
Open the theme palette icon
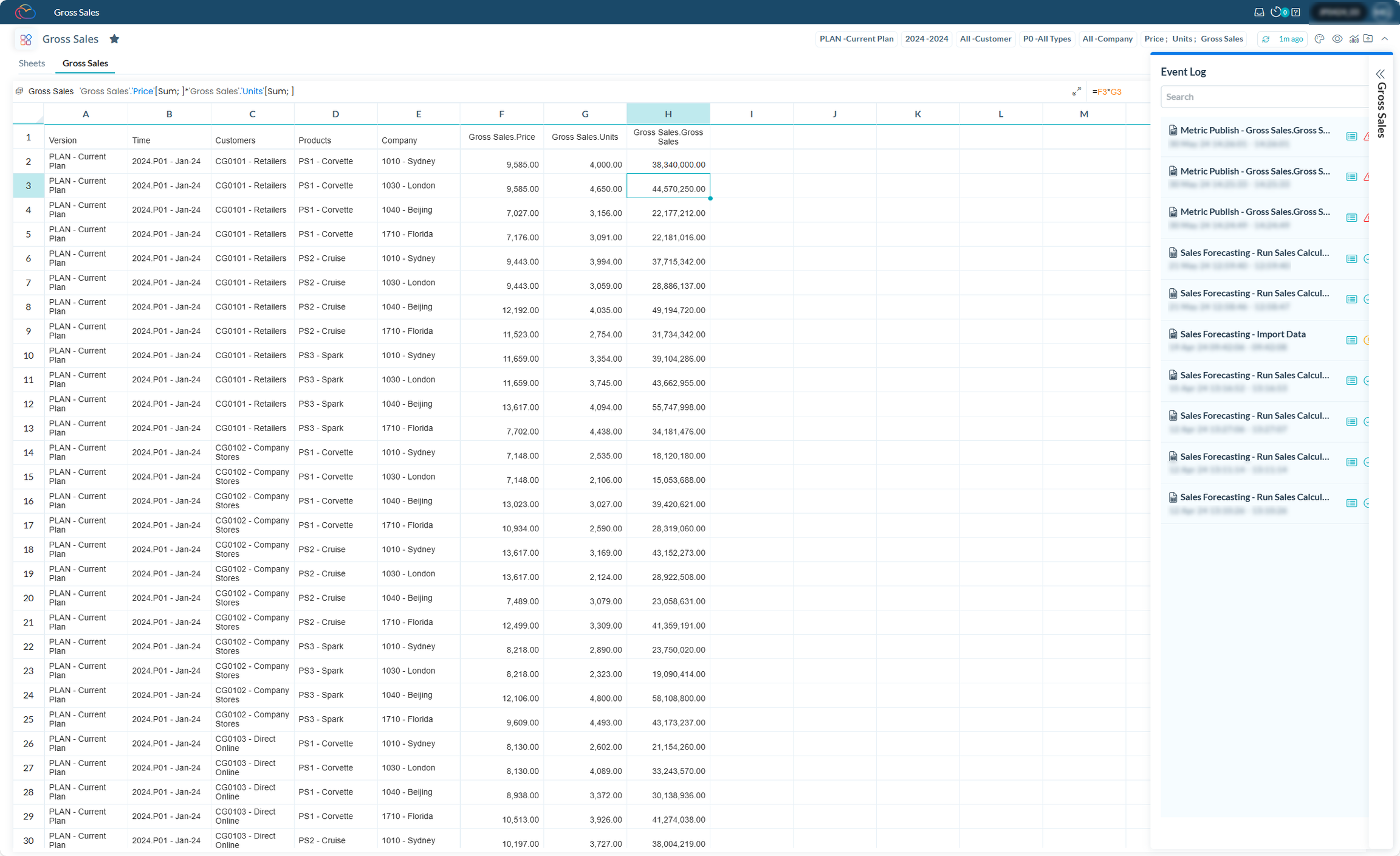click(1319, 39)
